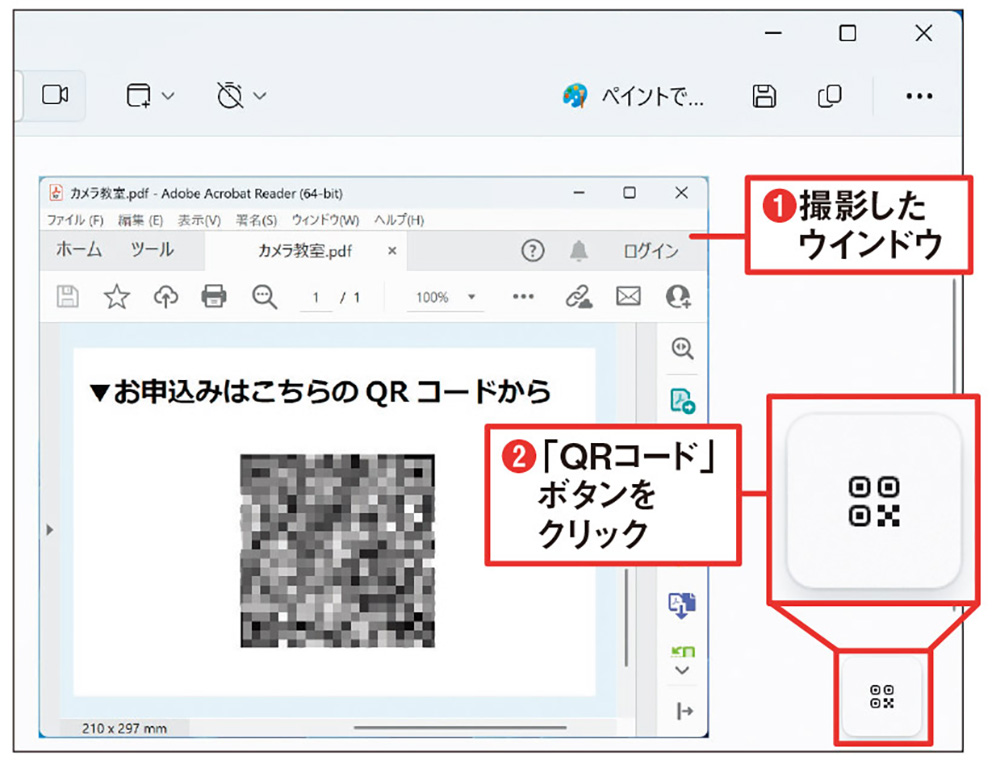Send the file by email icon
Screen dimensions: 1000x760
point(628,296)
